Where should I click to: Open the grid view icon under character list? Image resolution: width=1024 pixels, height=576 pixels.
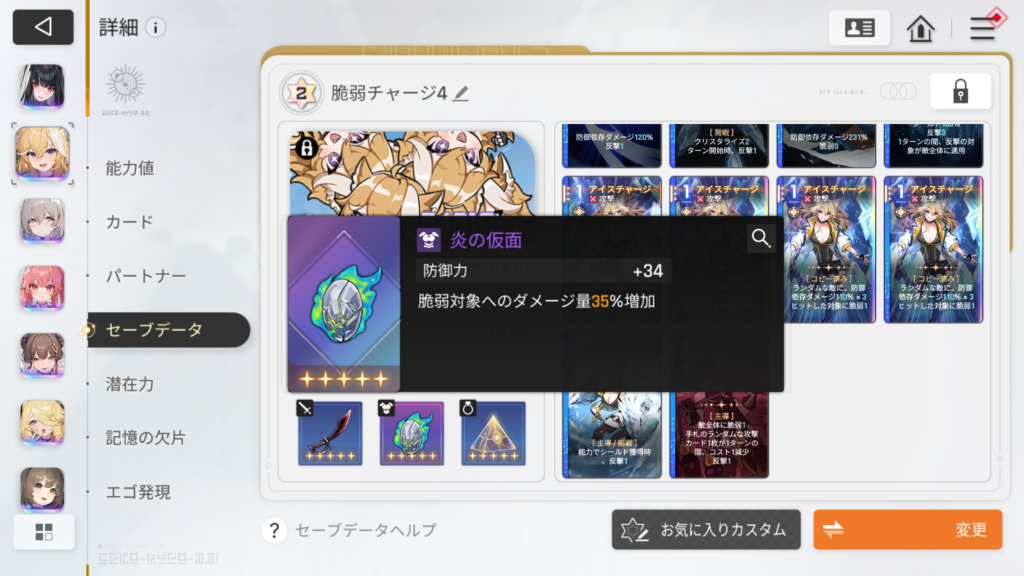44,532
